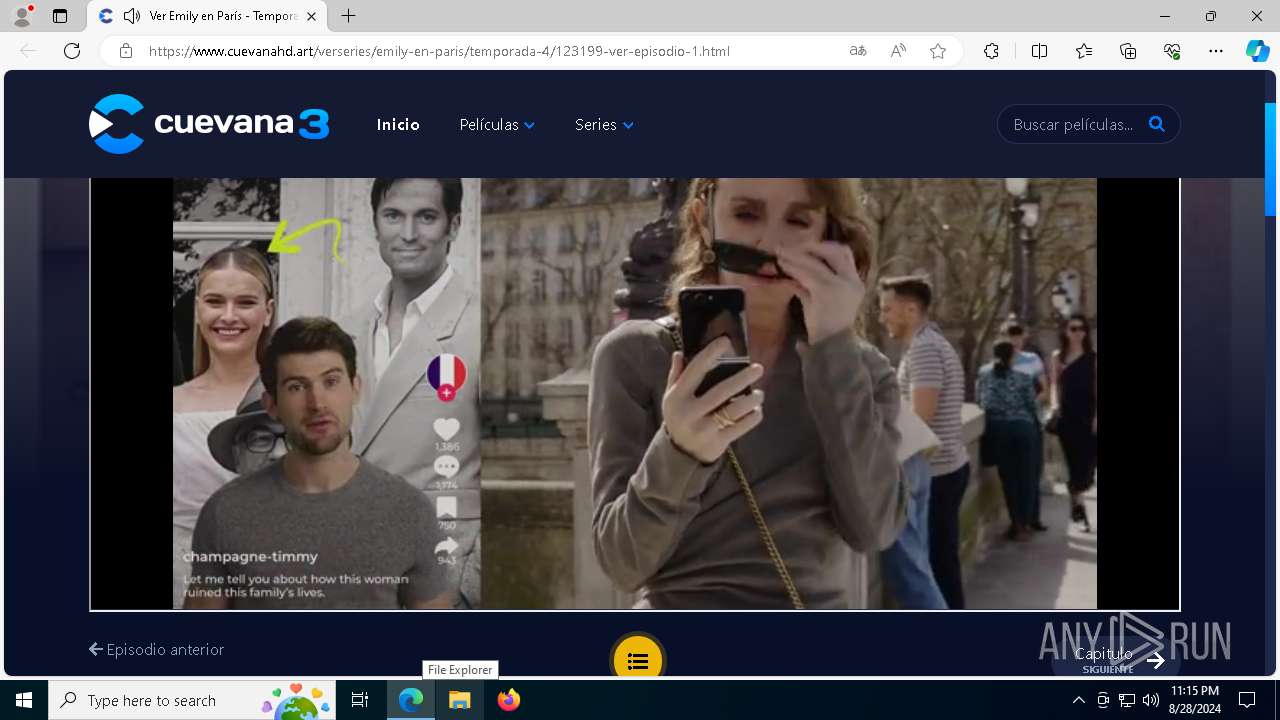Open Task View on the taskbar
This screenshot has height=720, width=1280.
tap(360, 700)
